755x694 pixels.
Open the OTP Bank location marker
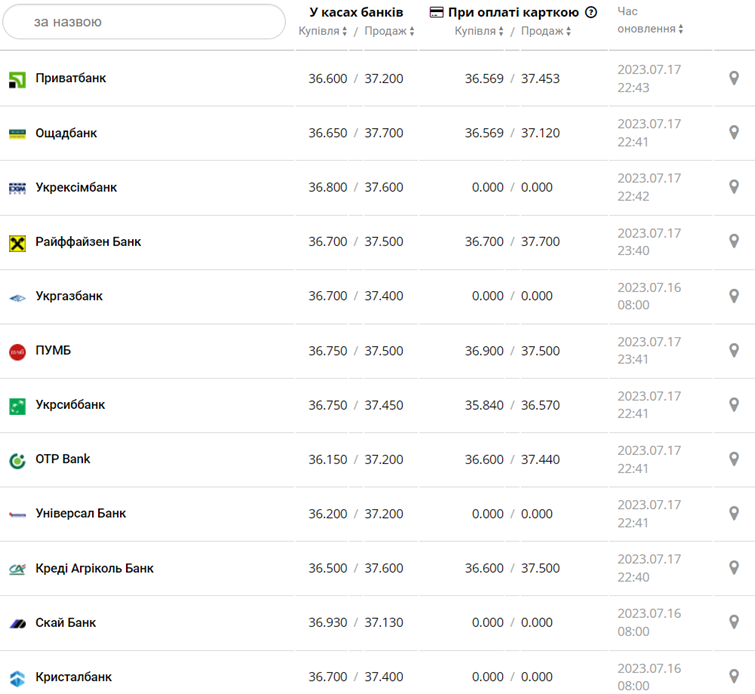pyautogui.click(x=733, y=459)
